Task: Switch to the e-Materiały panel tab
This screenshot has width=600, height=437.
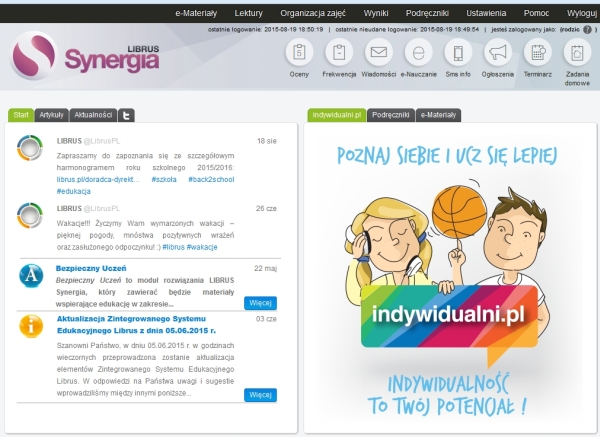Action: [438, 115]
